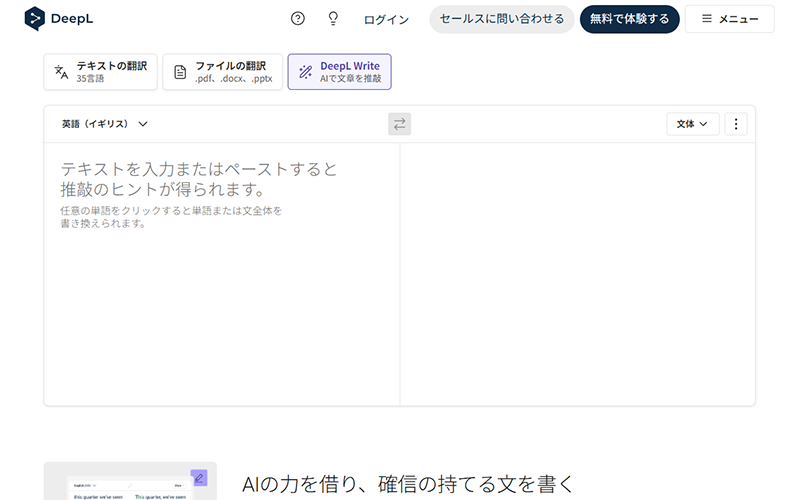This screenshot has width=800, height=500.
Task: Click the lightbulb tips icon
Action: coord(333,19)
